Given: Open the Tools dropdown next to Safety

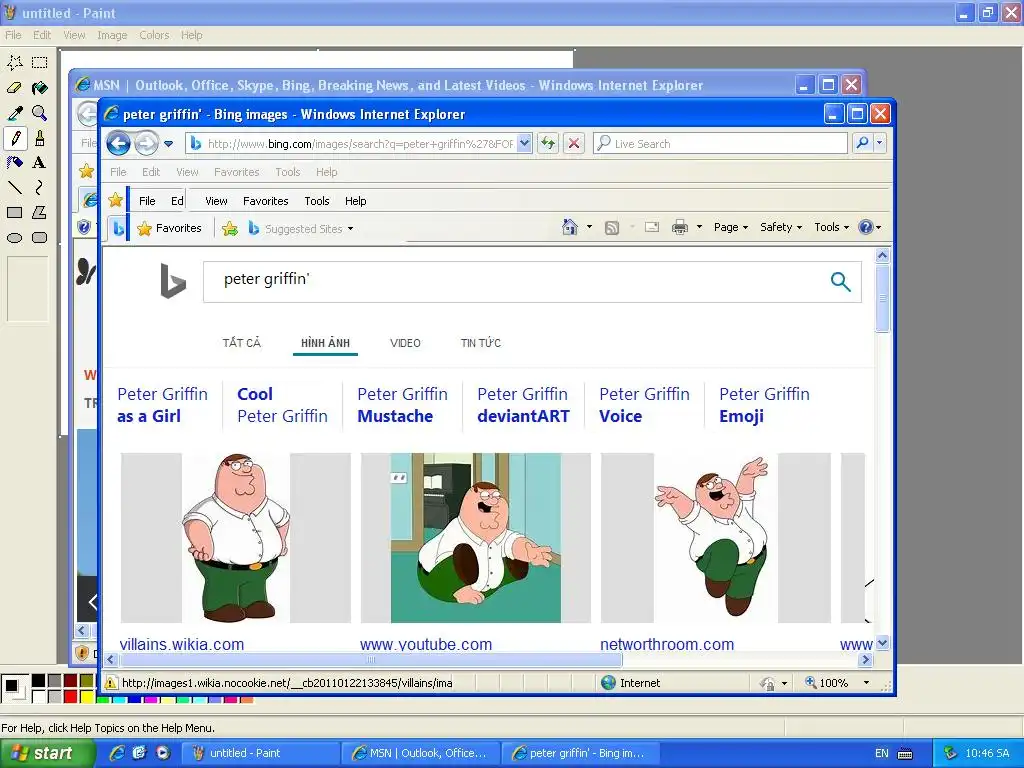Looking at the screenshot, I should coord(831,227).
